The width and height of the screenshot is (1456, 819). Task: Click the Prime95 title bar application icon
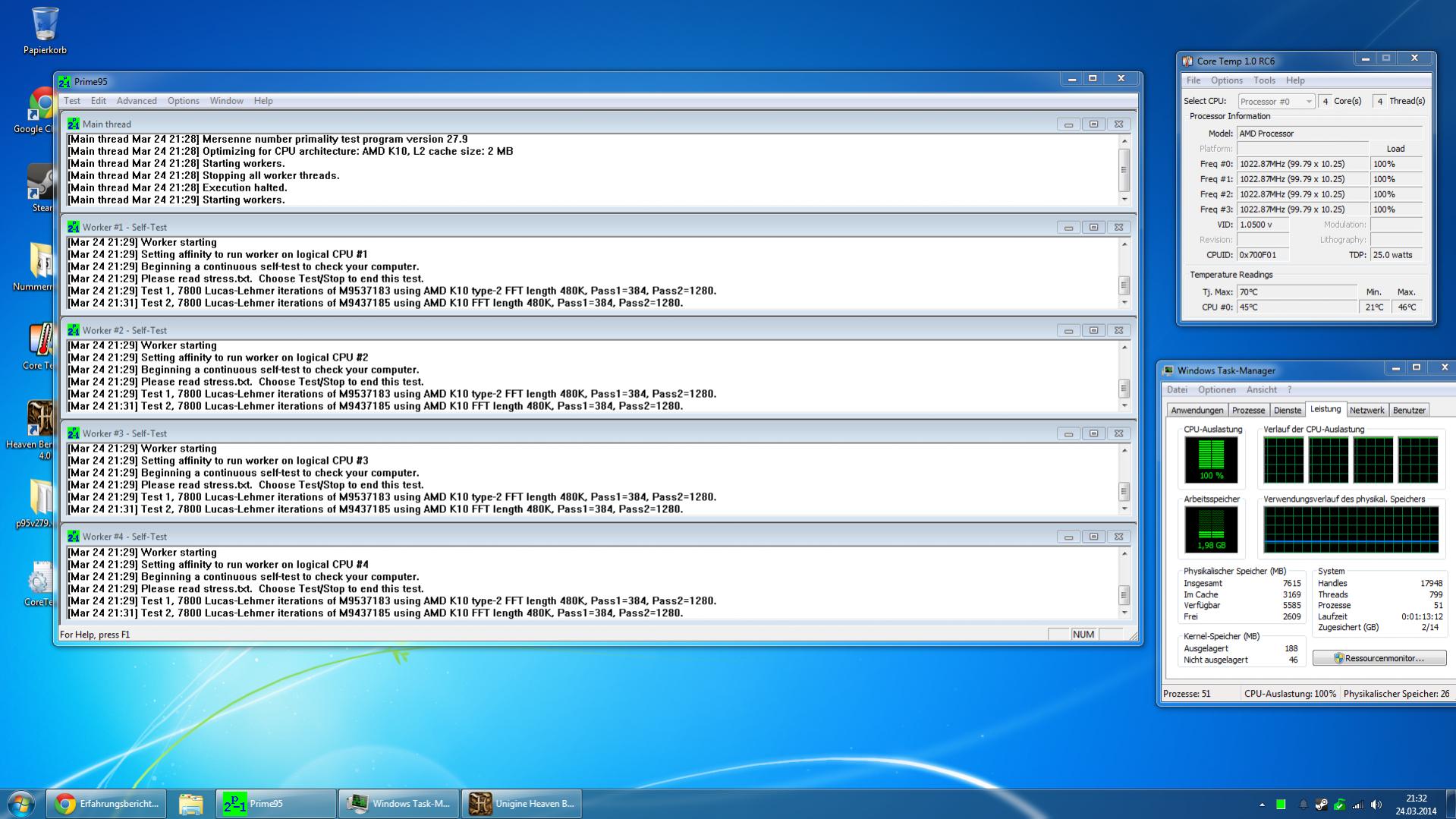64,82
